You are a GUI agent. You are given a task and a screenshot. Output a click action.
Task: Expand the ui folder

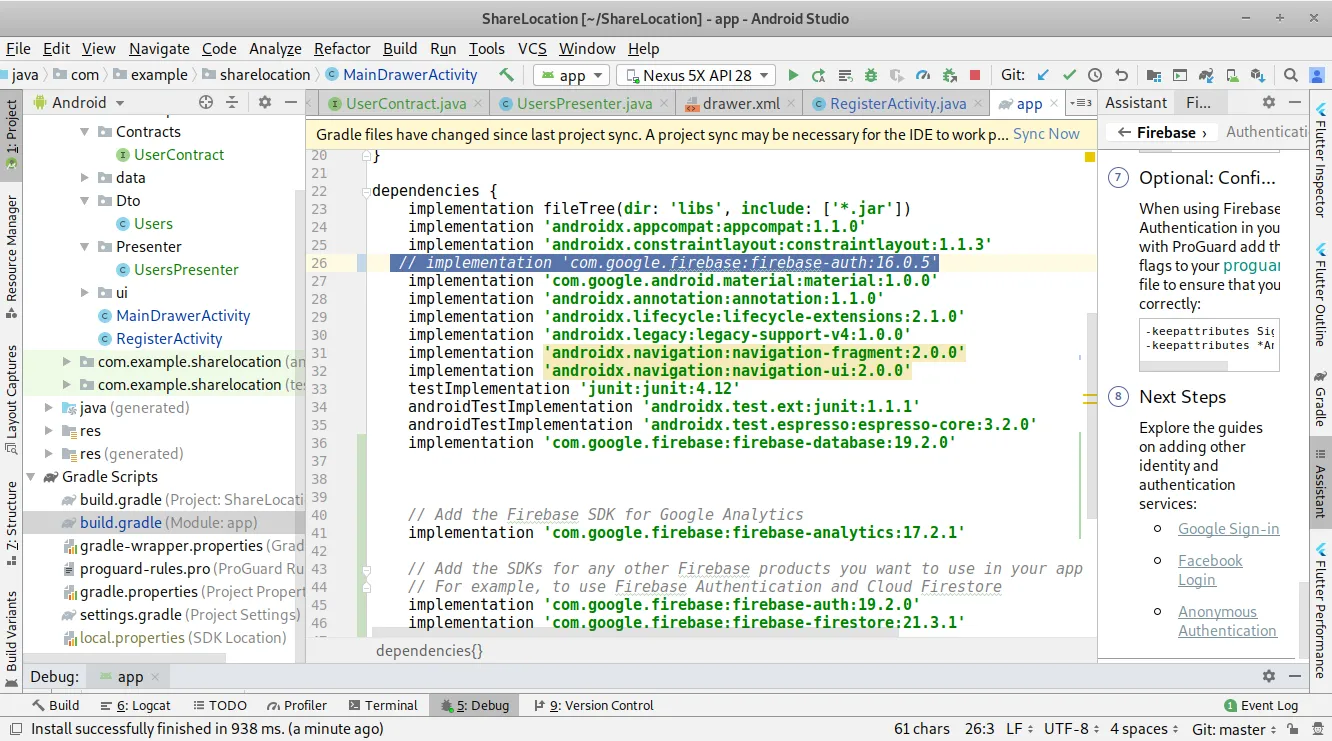85,293
